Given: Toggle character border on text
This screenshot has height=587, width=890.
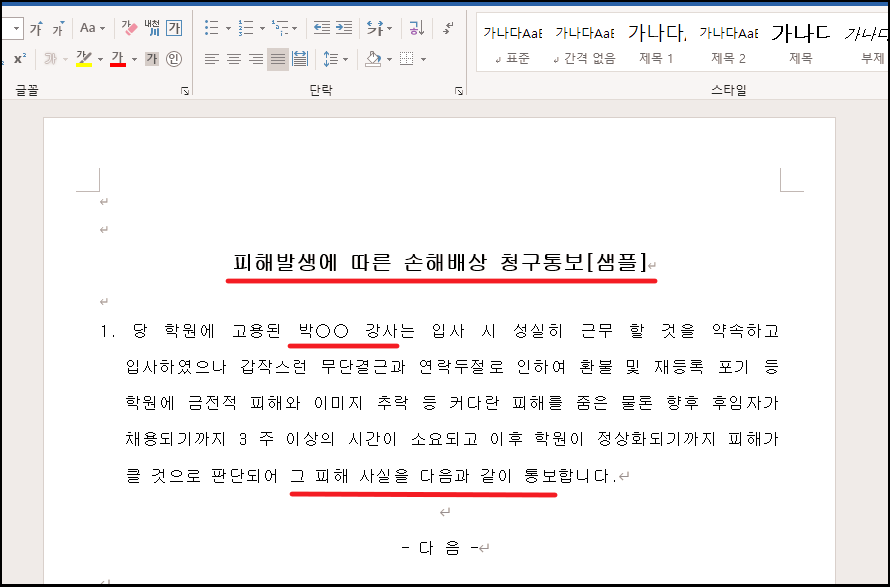Looking at the screenshot, I should click(174, 28).
